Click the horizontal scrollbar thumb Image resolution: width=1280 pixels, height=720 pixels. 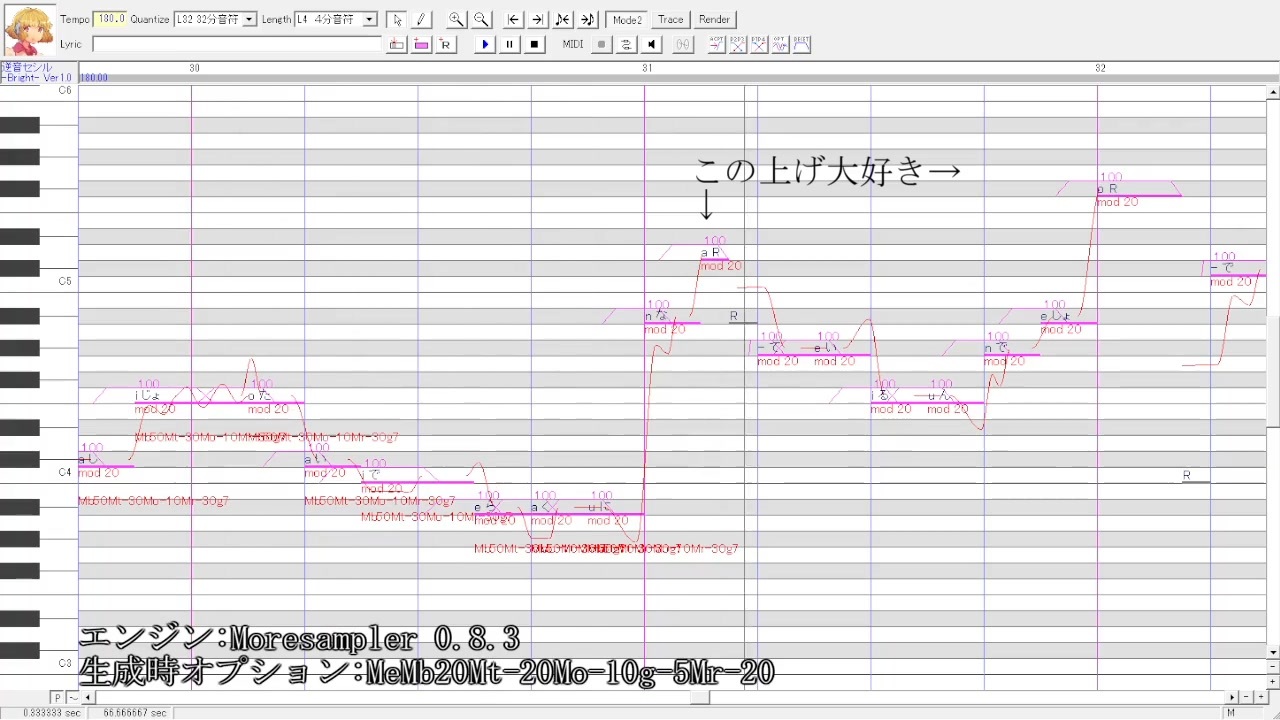(698, 698)
